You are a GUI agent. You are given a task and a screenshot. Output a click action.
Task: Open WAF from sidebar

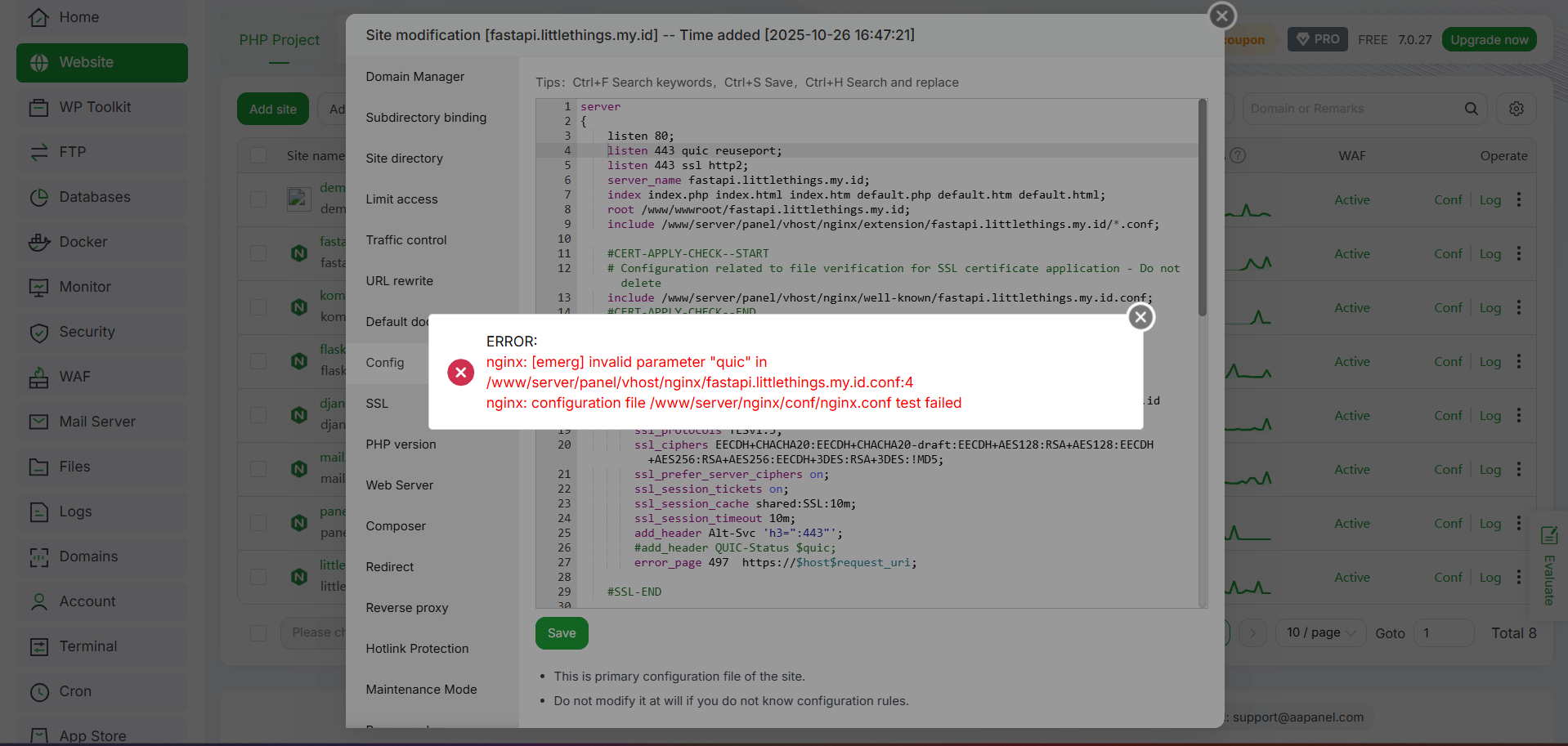(x=102, y=377)
